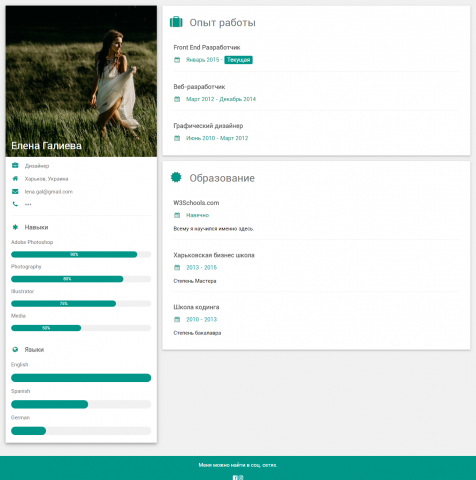Click the Photography skill label
The image size is (476, 480).
(x=26, y=267)
